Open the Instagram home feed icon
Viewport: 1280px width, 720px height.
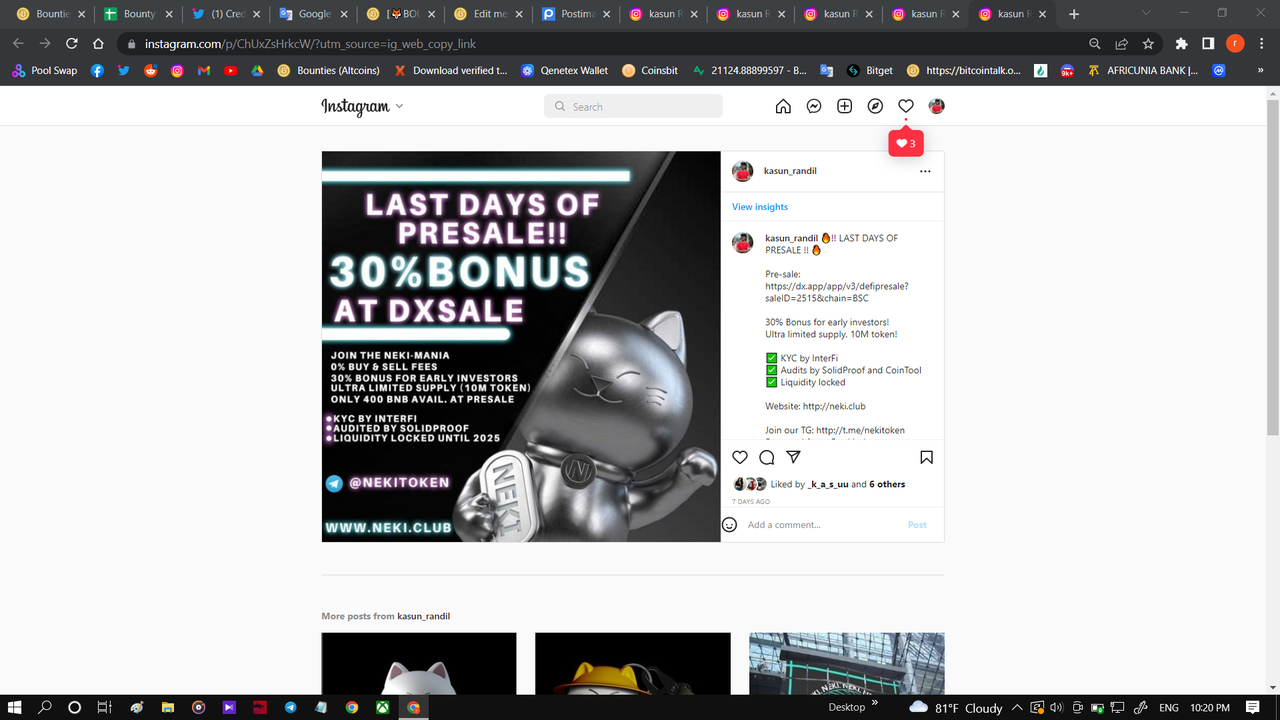[783, 105]
